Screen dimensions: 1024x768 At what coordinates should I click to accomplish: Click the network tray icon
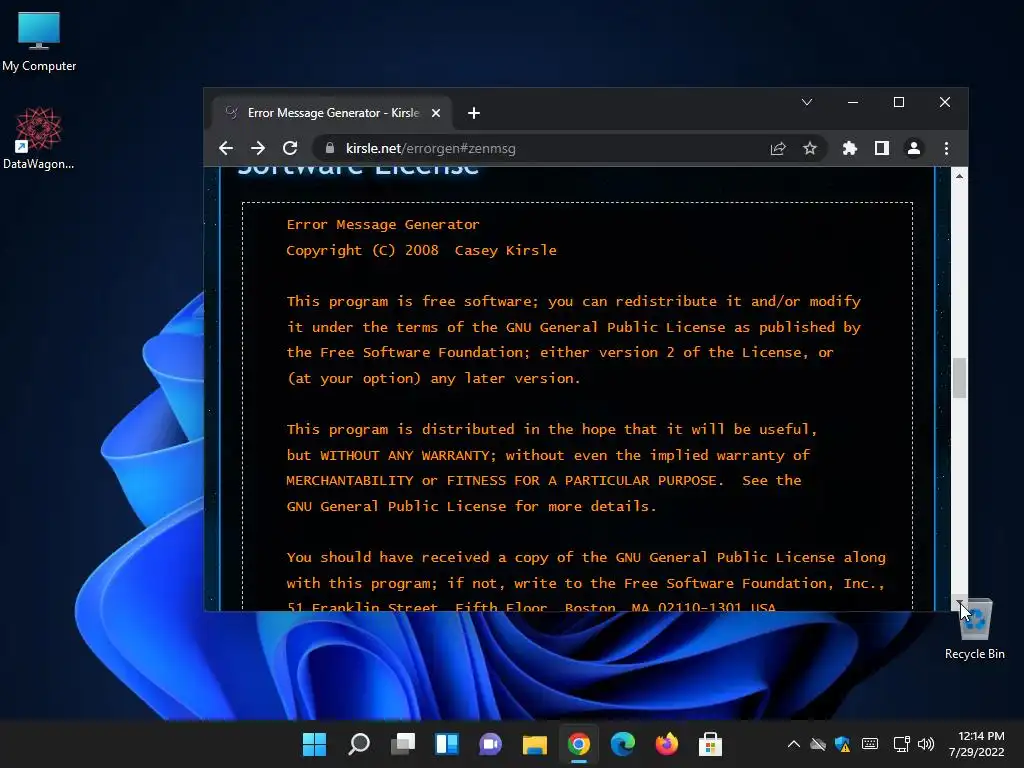pos(902,744)
